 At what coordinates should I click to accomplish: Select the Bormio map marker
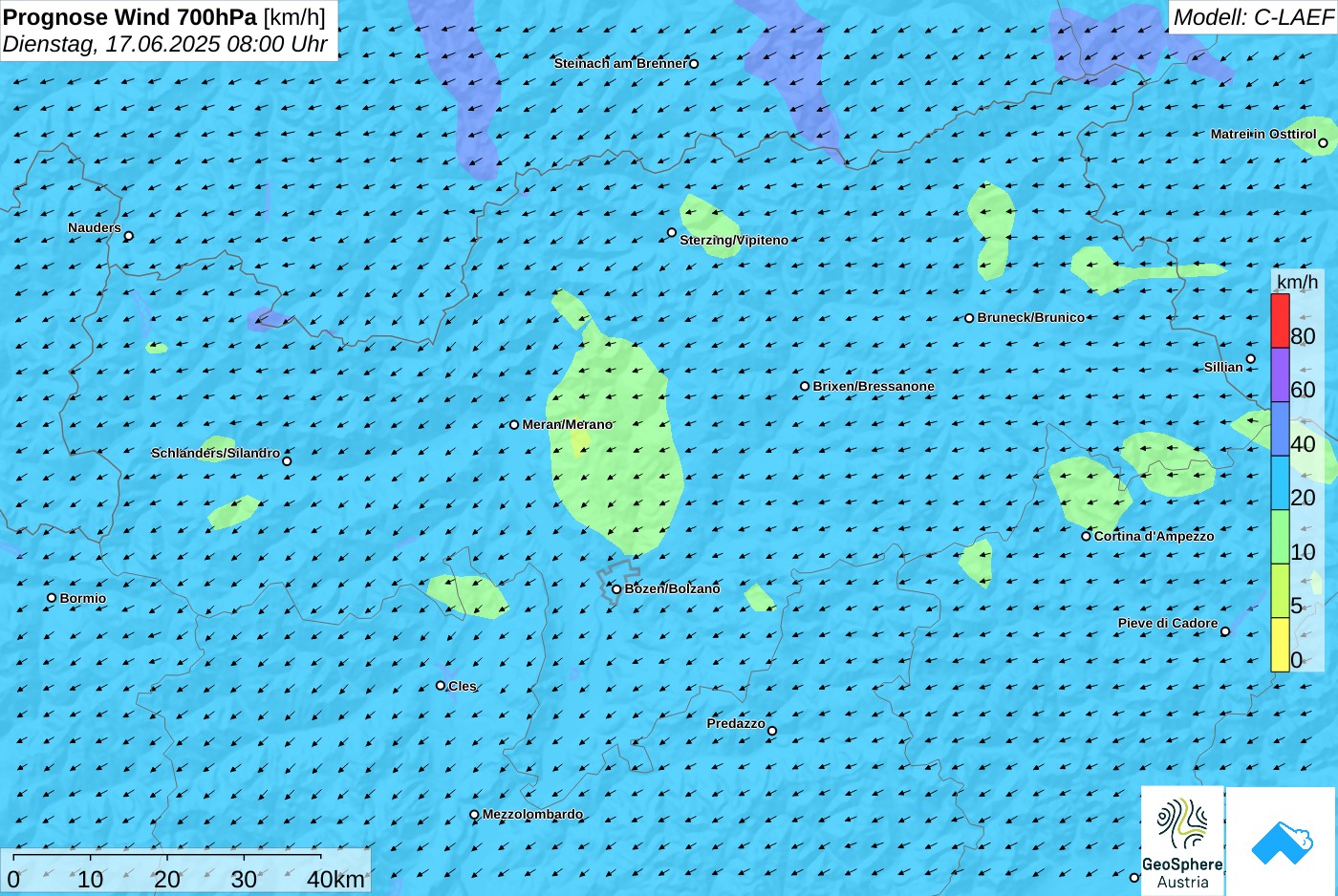click(x=52, y=598)
